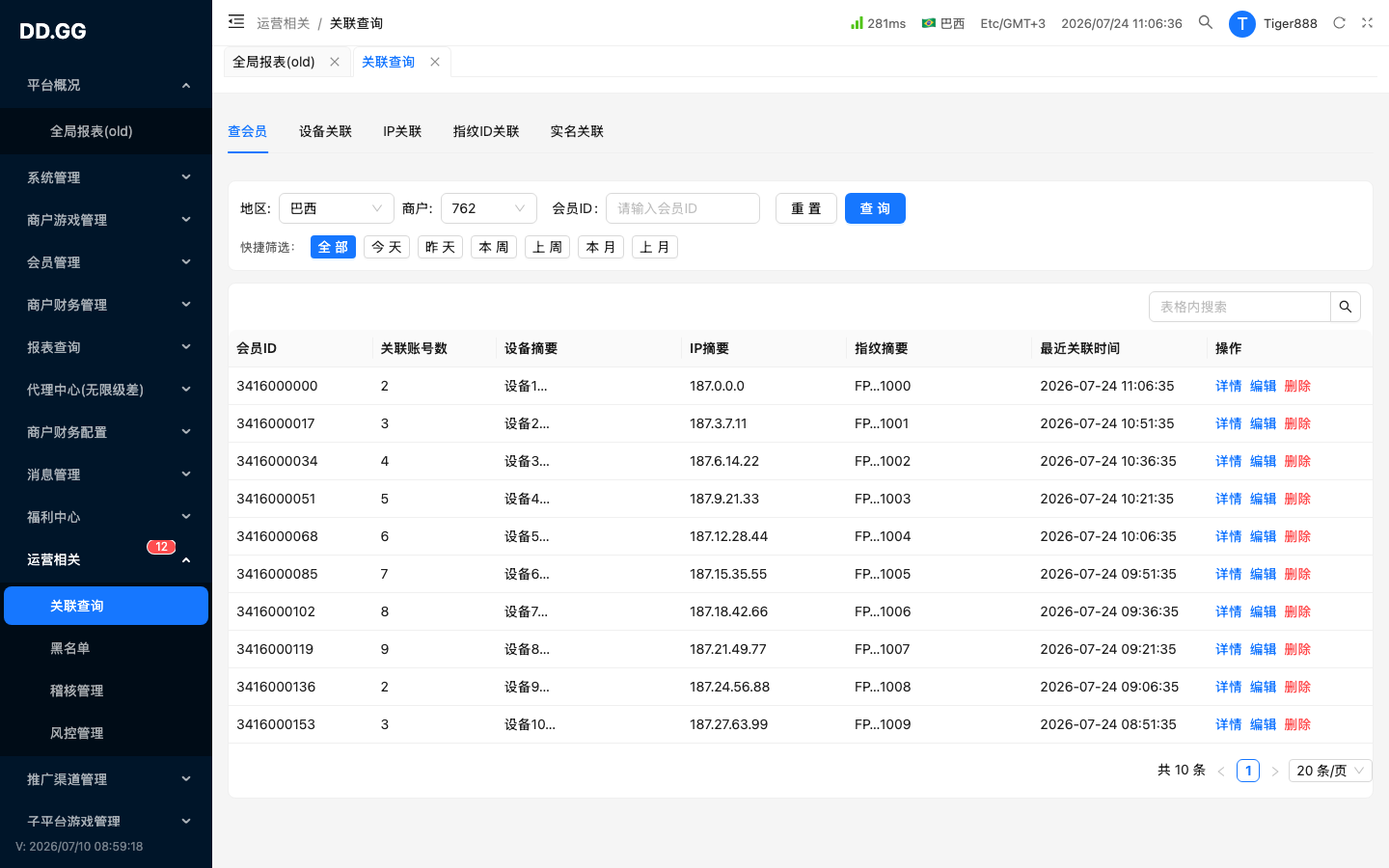Click 删除 for member 3416000153

tap(1297, 724)
